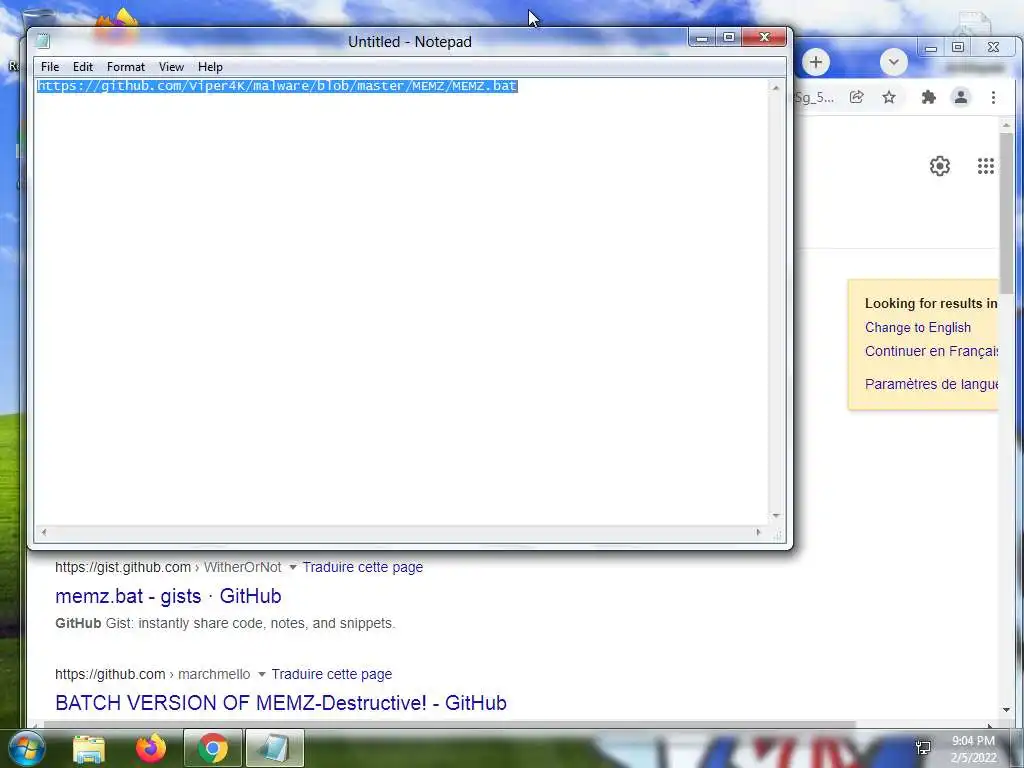Click the Chrome page vertical scrollbar thumb
Viewport: 1024px width, 768px height.
click(x=1006, y=213)
